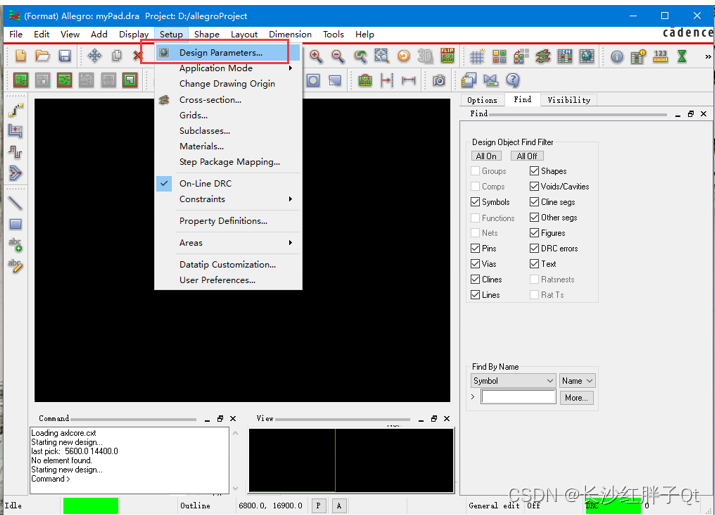The height and width of the screenshot is (515, 715).
Task: Click the Zoom Fit icon
Action: pos(382,56)
